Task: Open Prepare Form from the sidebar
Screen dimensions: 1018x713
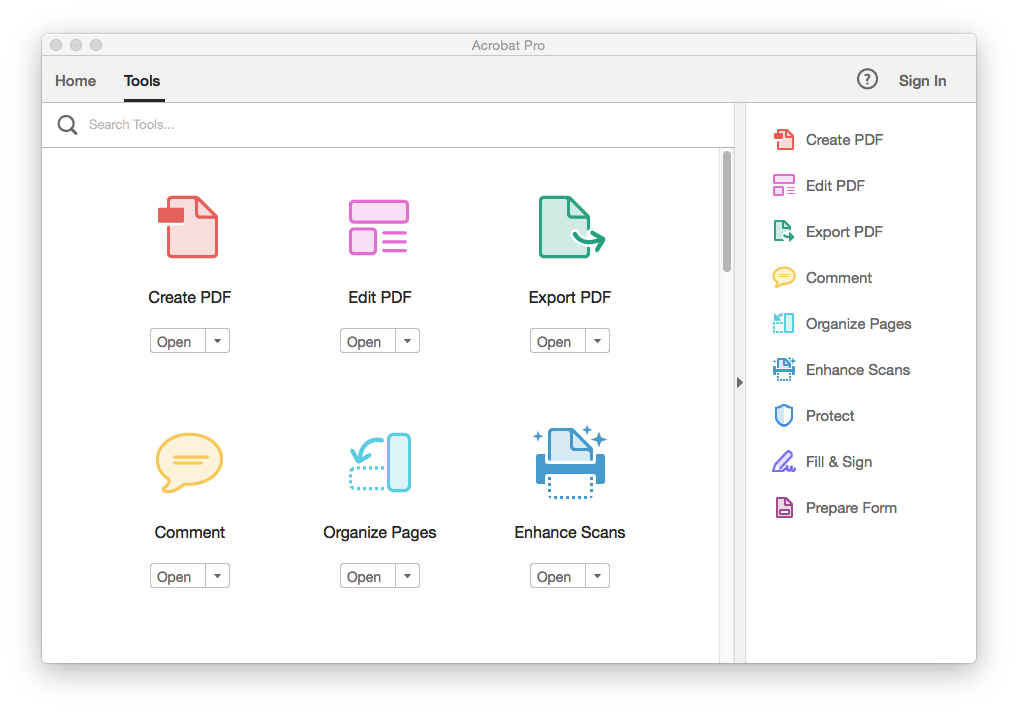Action: click(x=852, y=507)
